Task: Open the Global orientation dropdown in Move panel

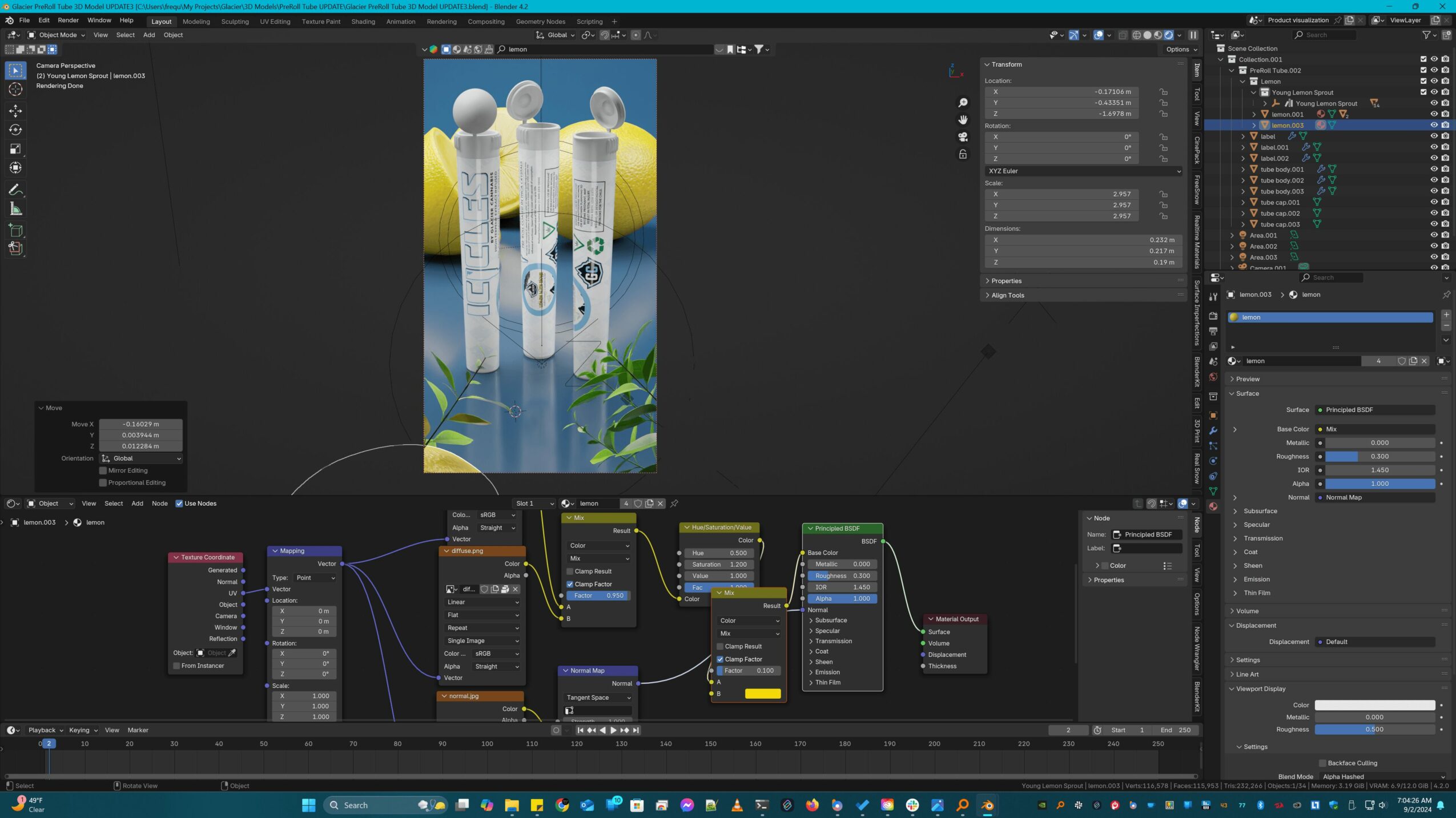Action: tap(141, 459)
